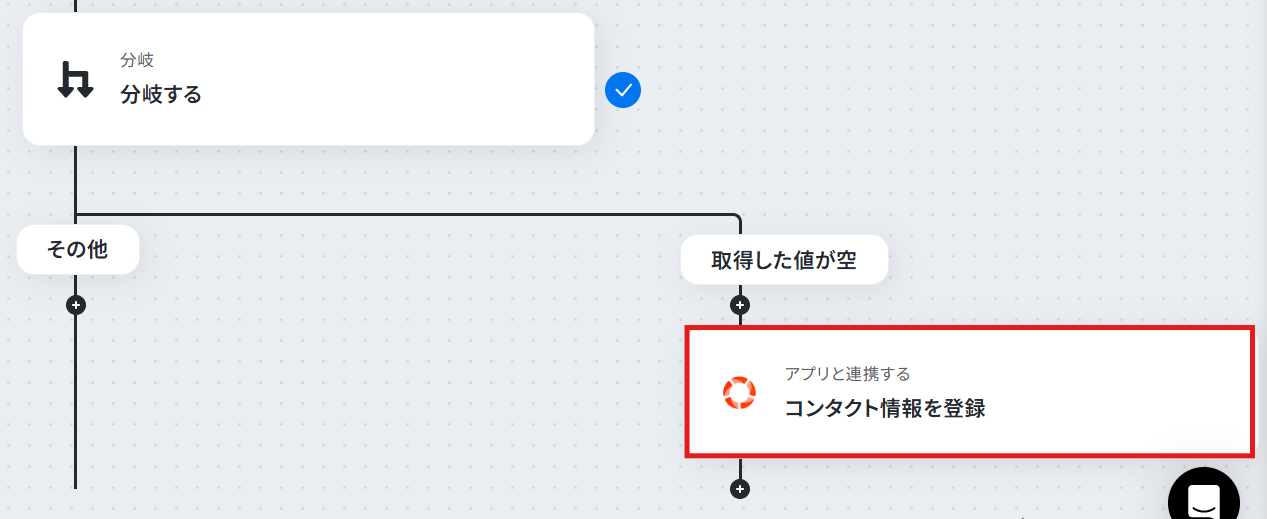This screenshot has height=519, width=1267.
Task: Open the コンタクト情報を登録 step card
Action: (969, 392)
